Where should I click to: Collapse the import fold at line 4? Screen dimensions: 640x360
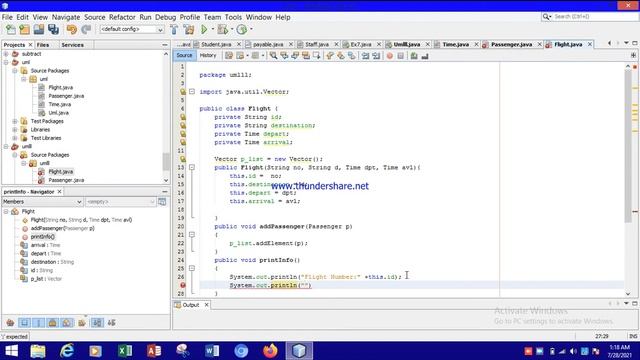click(192, 92)
